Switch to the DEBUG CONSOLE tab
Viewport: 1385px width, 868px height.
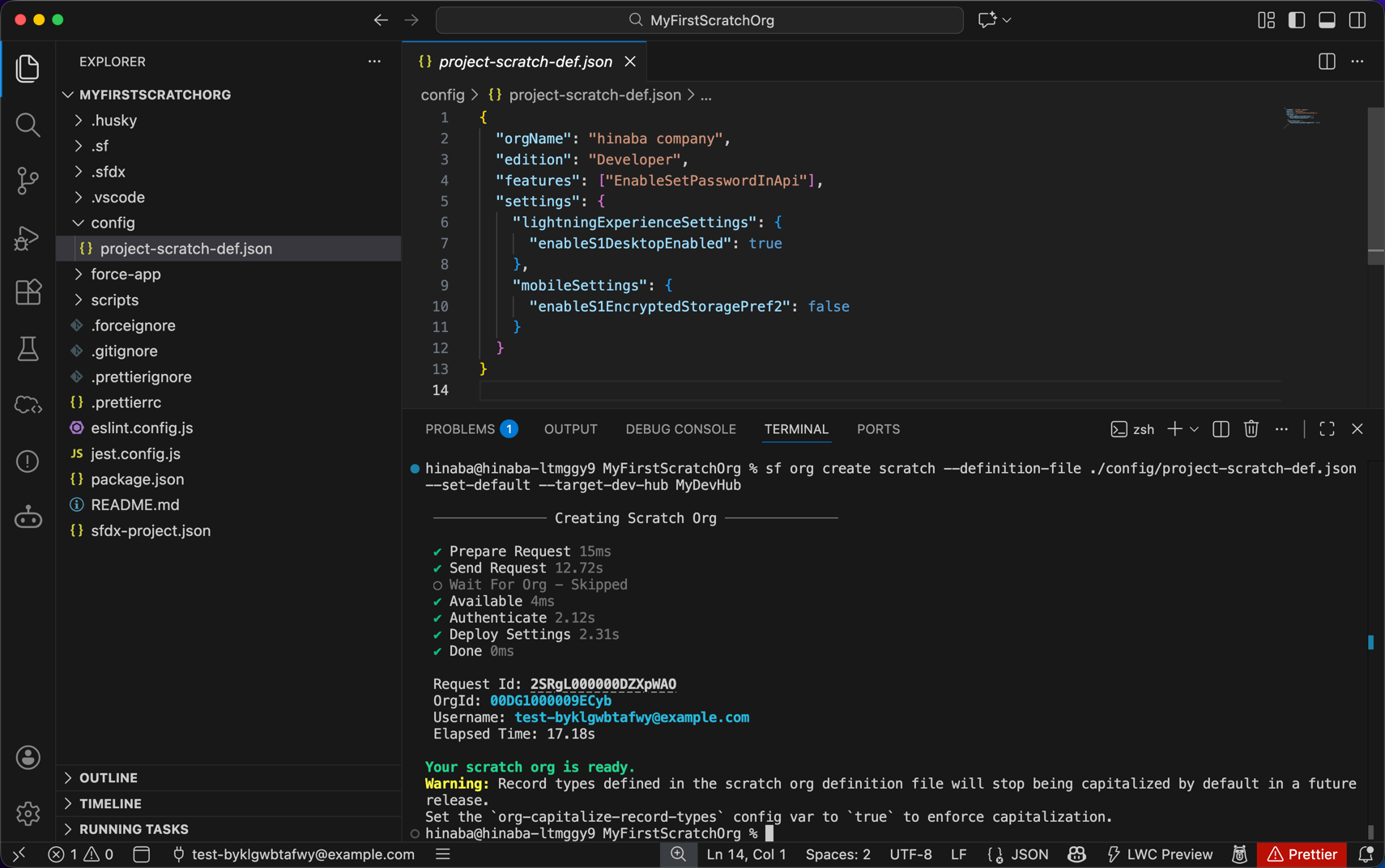click(680, 429)
